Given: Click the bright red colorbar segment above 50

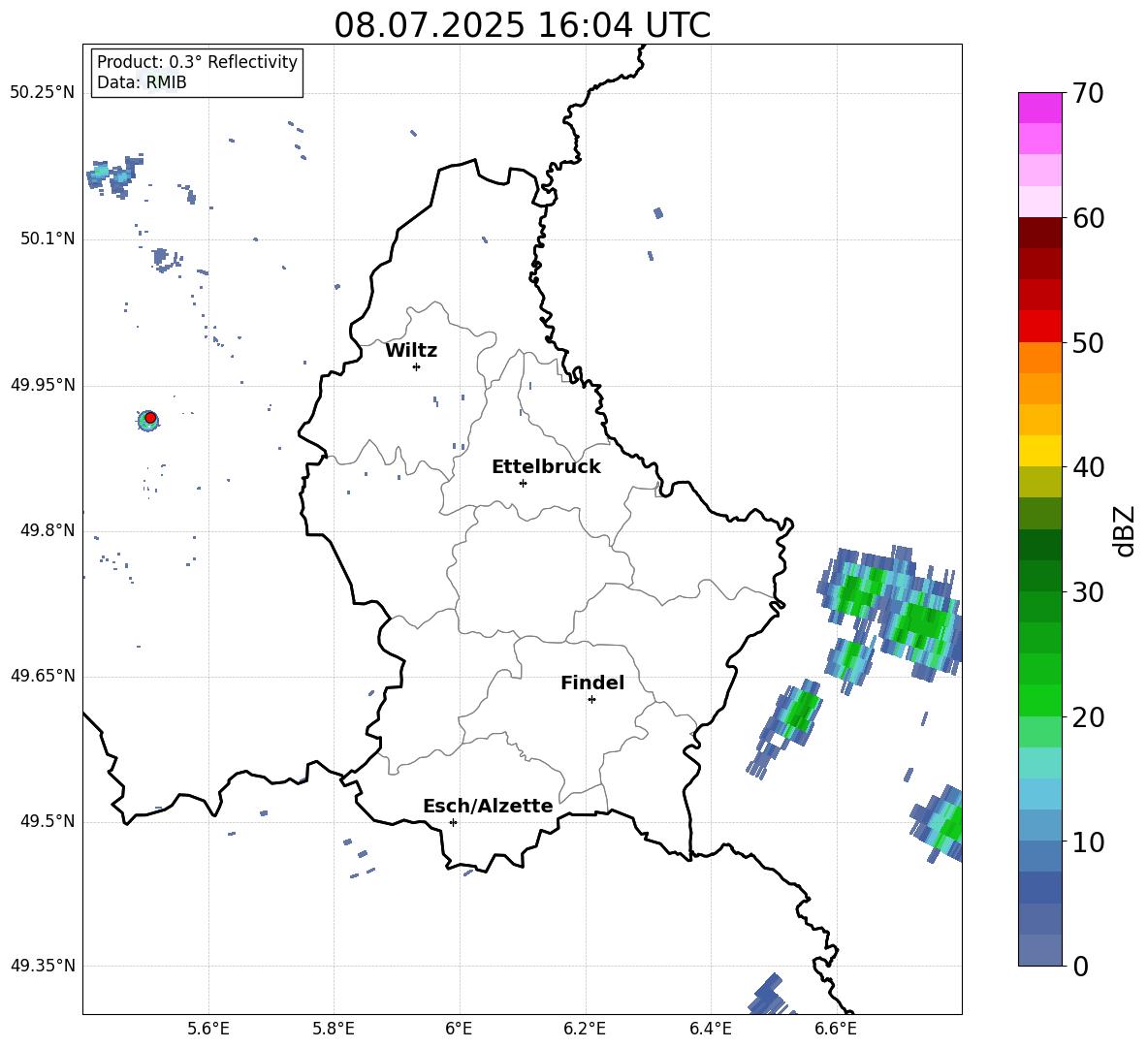Looking at the screenshot, I should 1039,326.
